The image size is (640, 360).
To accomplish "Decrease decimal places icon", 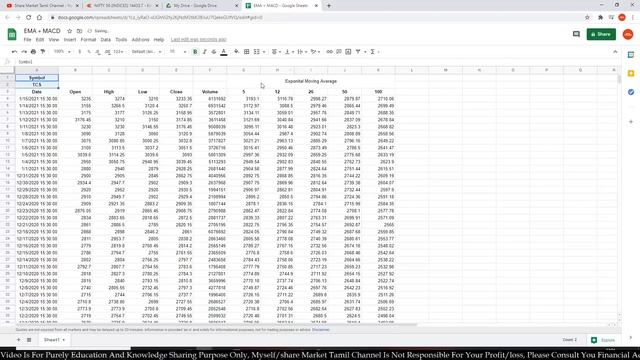I will (x=98, y=52).
